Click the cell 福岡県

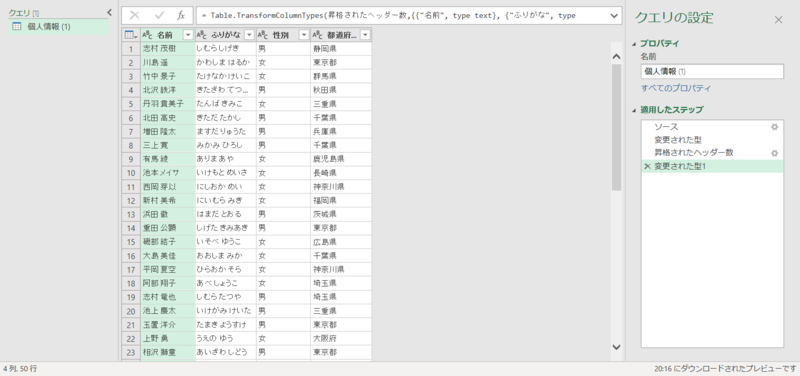[x=341, y=200]
